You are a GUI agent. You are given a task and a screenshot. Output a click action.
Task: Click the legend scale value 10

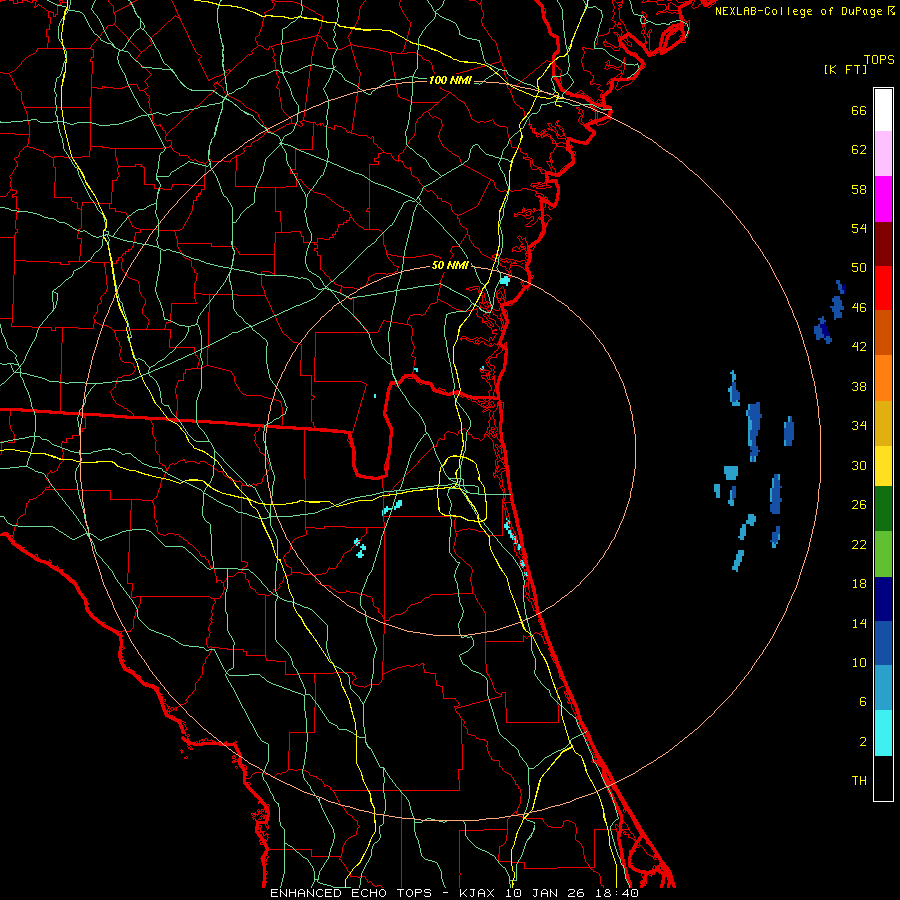[x=859, y=662]
